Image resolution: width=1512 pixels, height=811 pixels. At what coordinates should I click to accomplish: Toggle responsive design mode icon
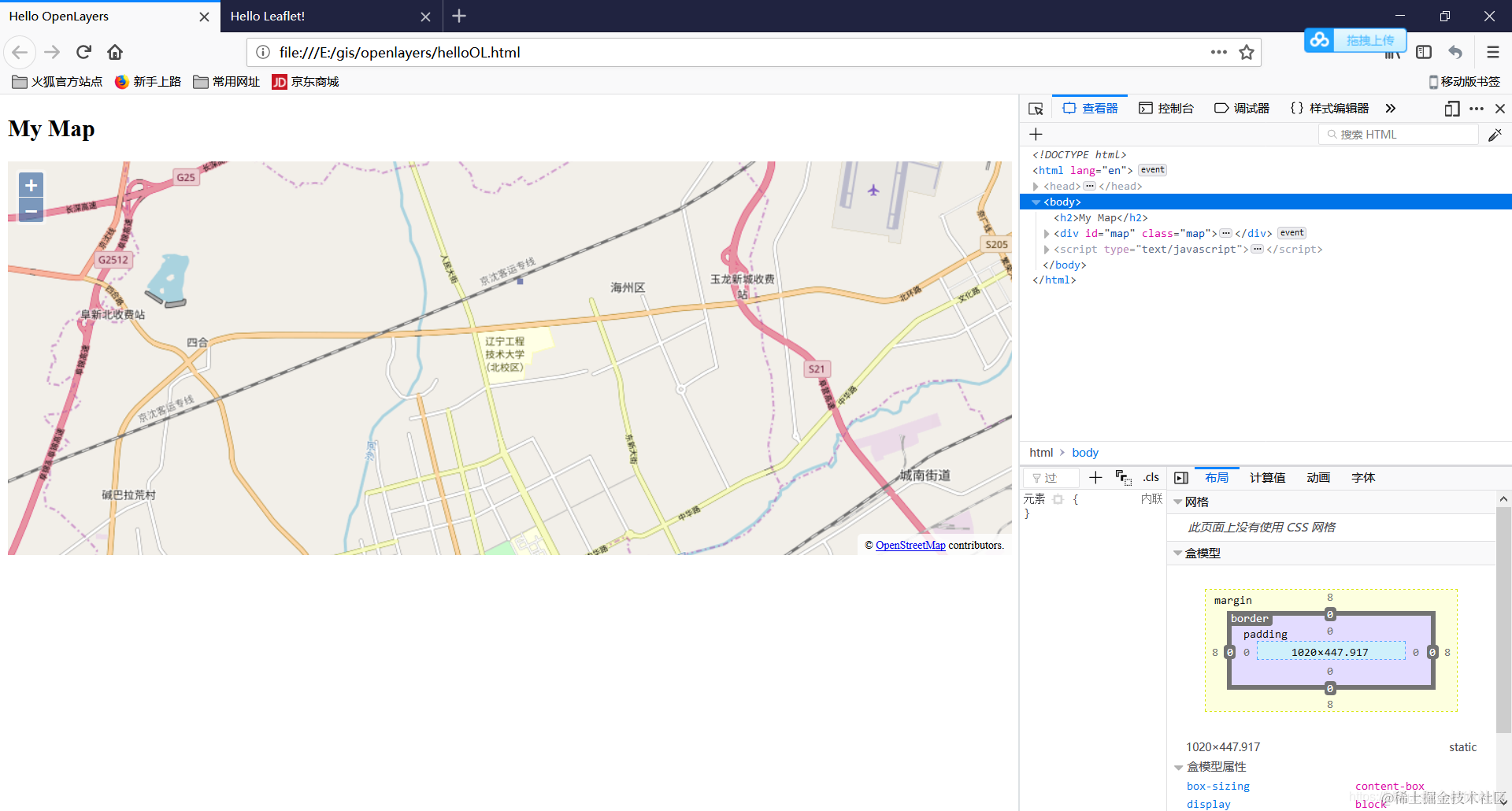pos(1452,109)
